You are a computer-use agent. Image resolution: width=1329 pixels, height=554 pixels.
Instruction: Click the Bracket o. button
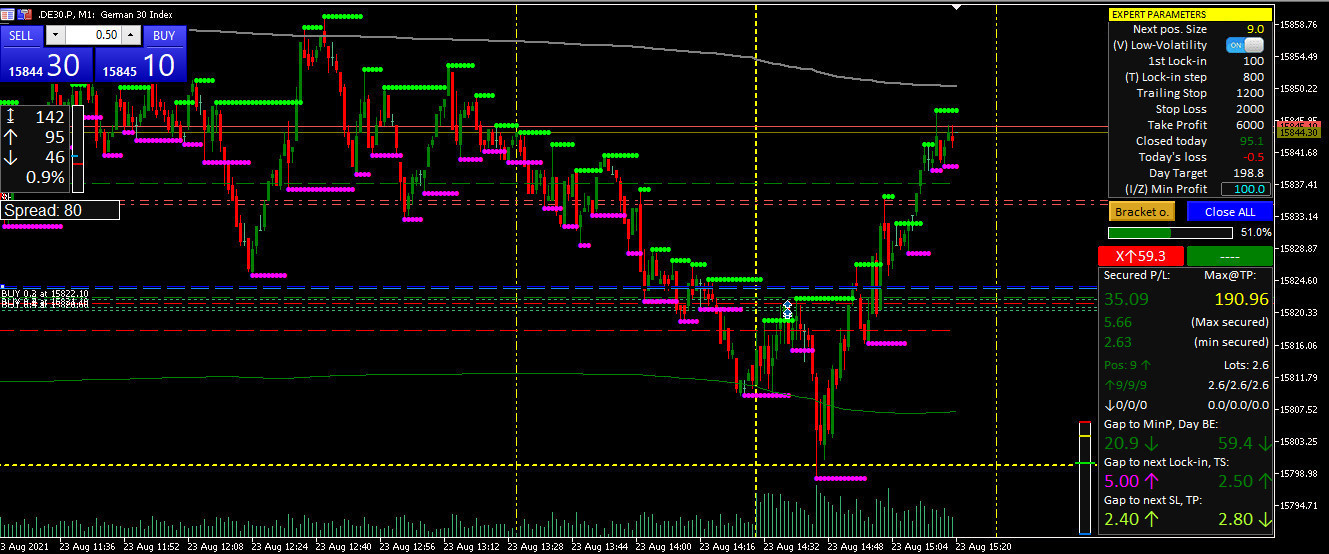(x=1142, y=212)
